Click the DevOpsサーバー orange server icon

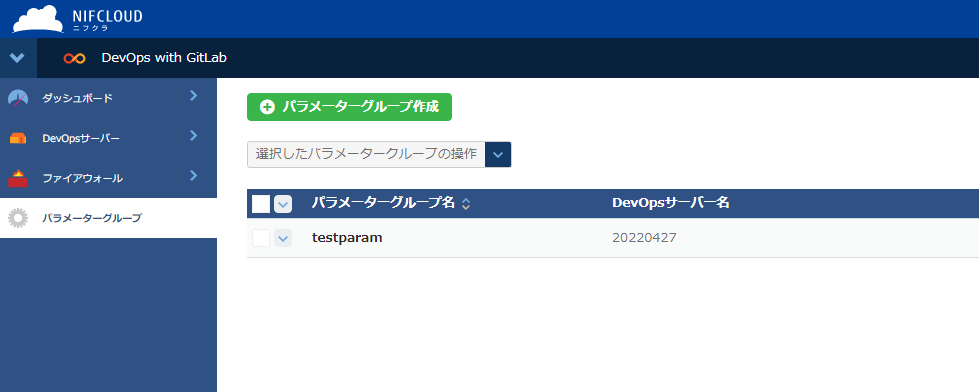[x=18, y=139]
